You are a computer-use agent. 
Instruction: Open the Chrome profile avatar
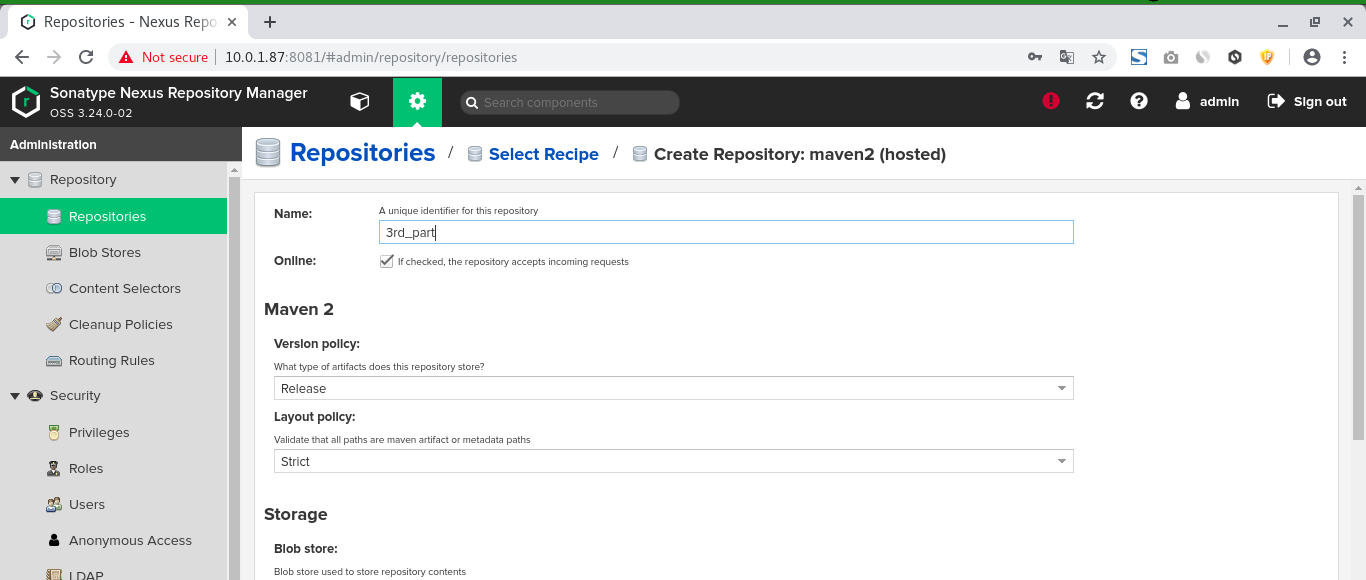point(1313,57)
